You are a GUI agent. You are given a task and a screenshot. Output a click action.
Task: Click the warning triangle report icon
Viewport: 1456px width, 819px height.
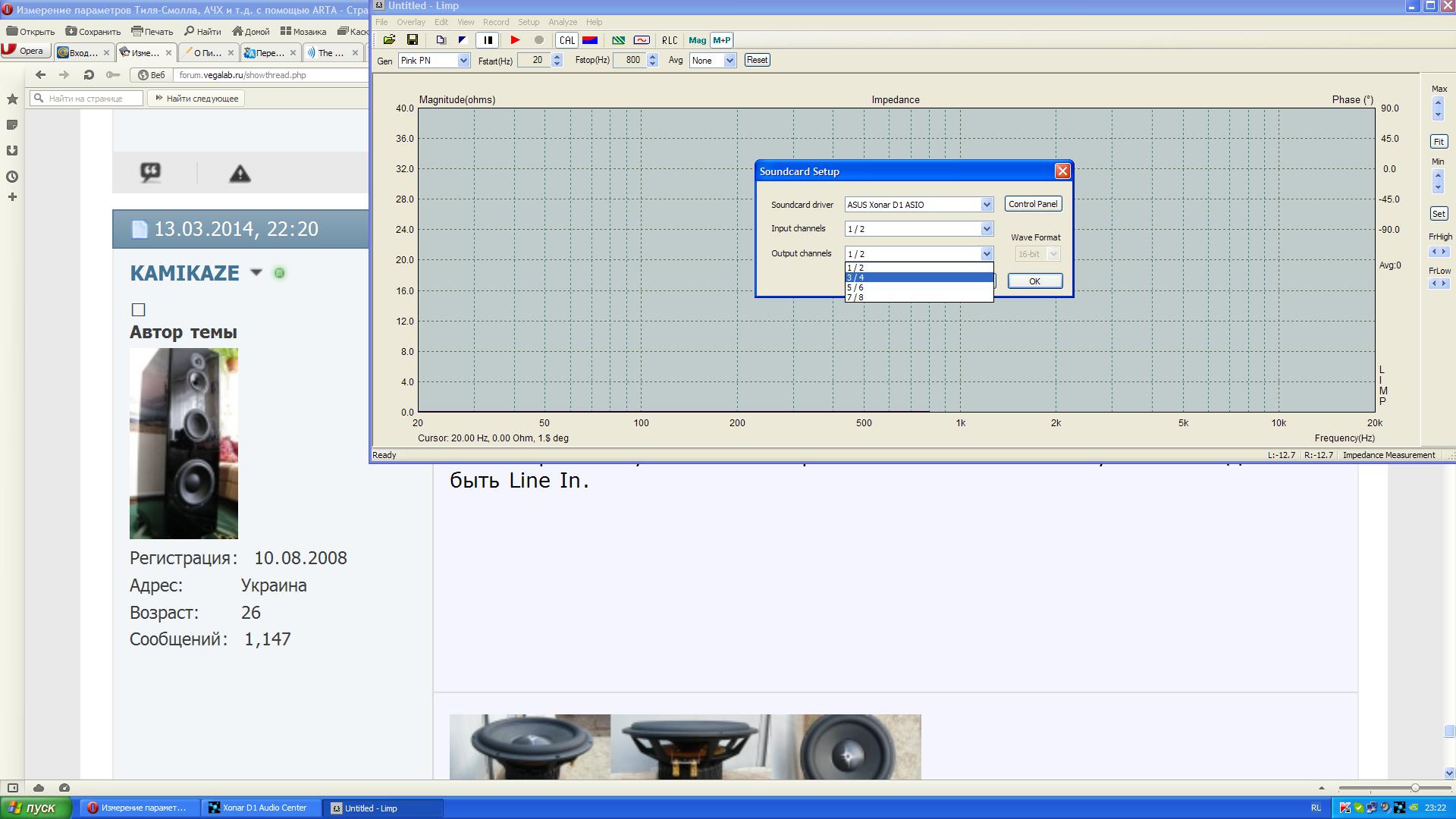coord(240,174)
